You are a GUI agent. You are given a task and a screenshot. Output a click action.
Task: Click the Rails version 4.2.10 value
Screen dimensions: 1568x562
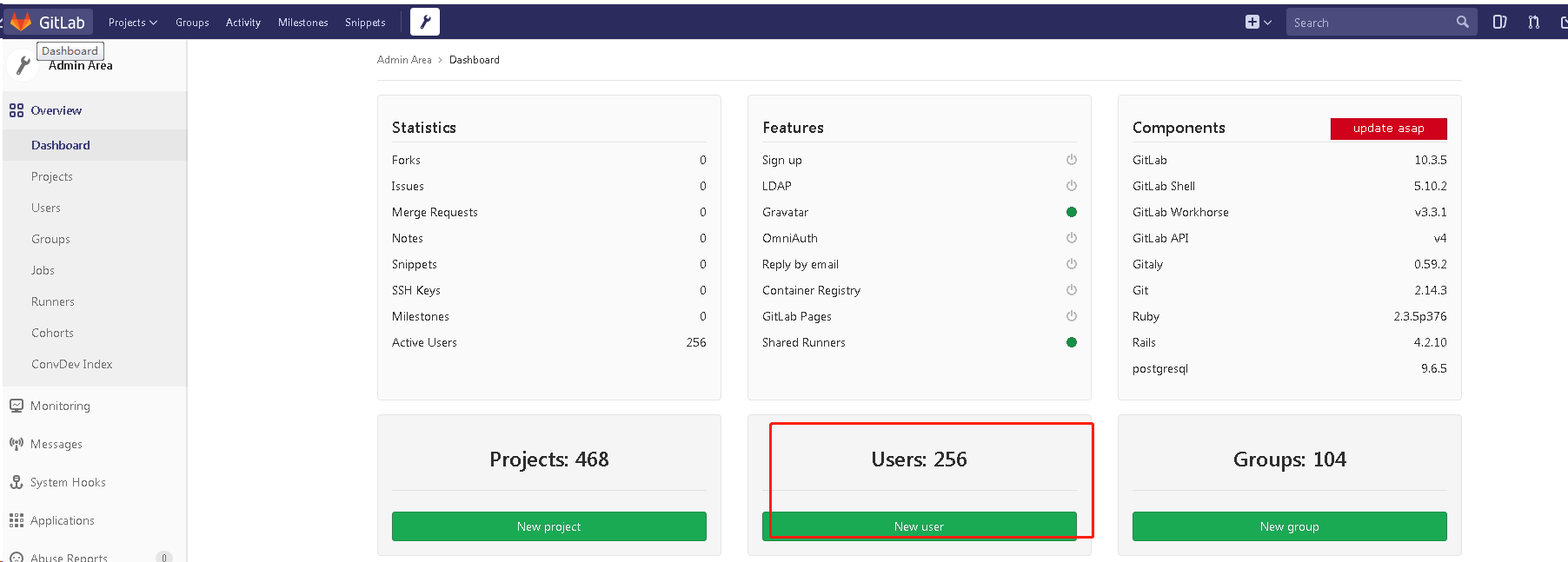[x=1431, y=342]
